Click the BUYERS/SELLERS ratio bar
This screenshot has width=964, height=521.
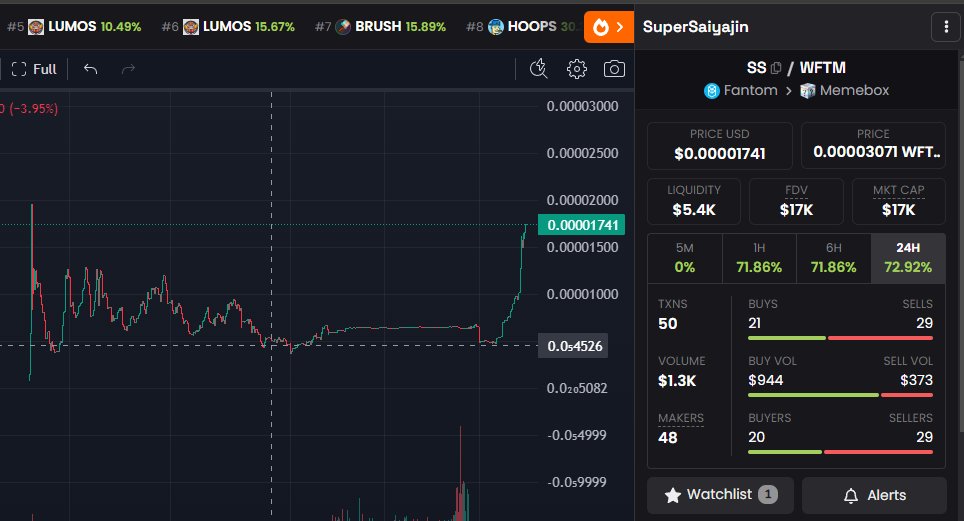click(x=840, y=452)
